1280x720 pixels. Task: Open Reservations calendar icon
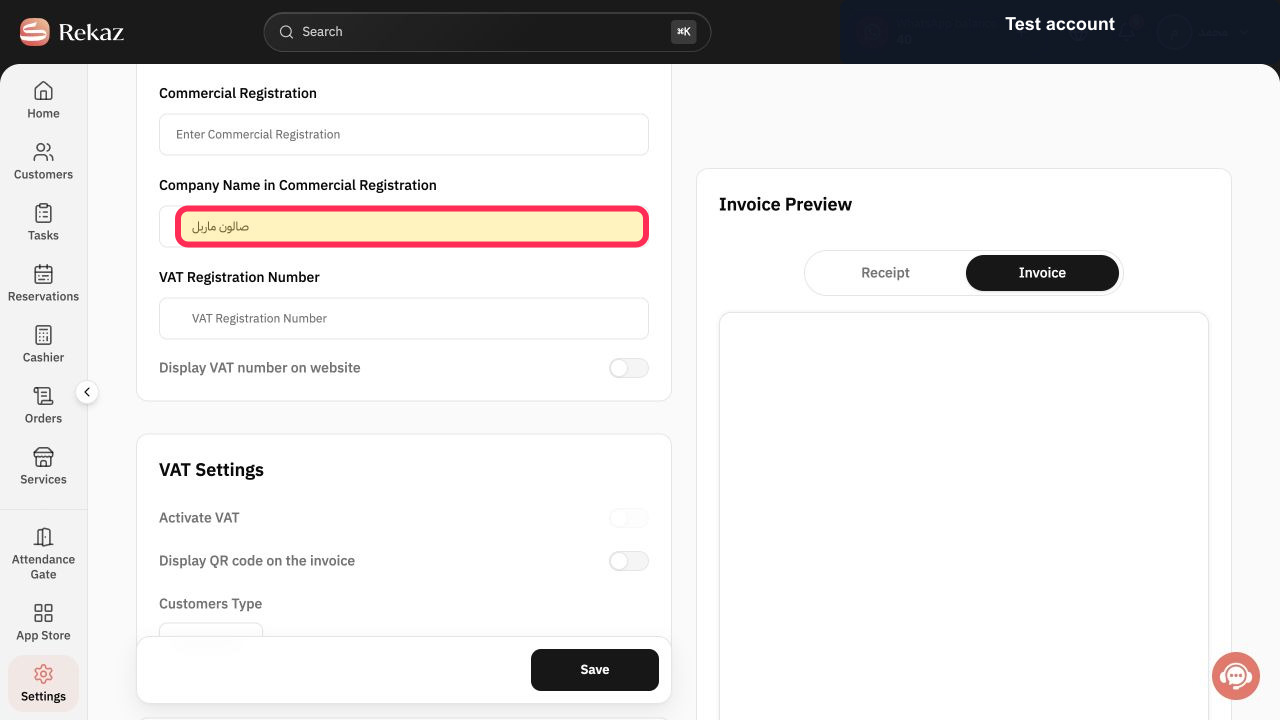[43, 274]
